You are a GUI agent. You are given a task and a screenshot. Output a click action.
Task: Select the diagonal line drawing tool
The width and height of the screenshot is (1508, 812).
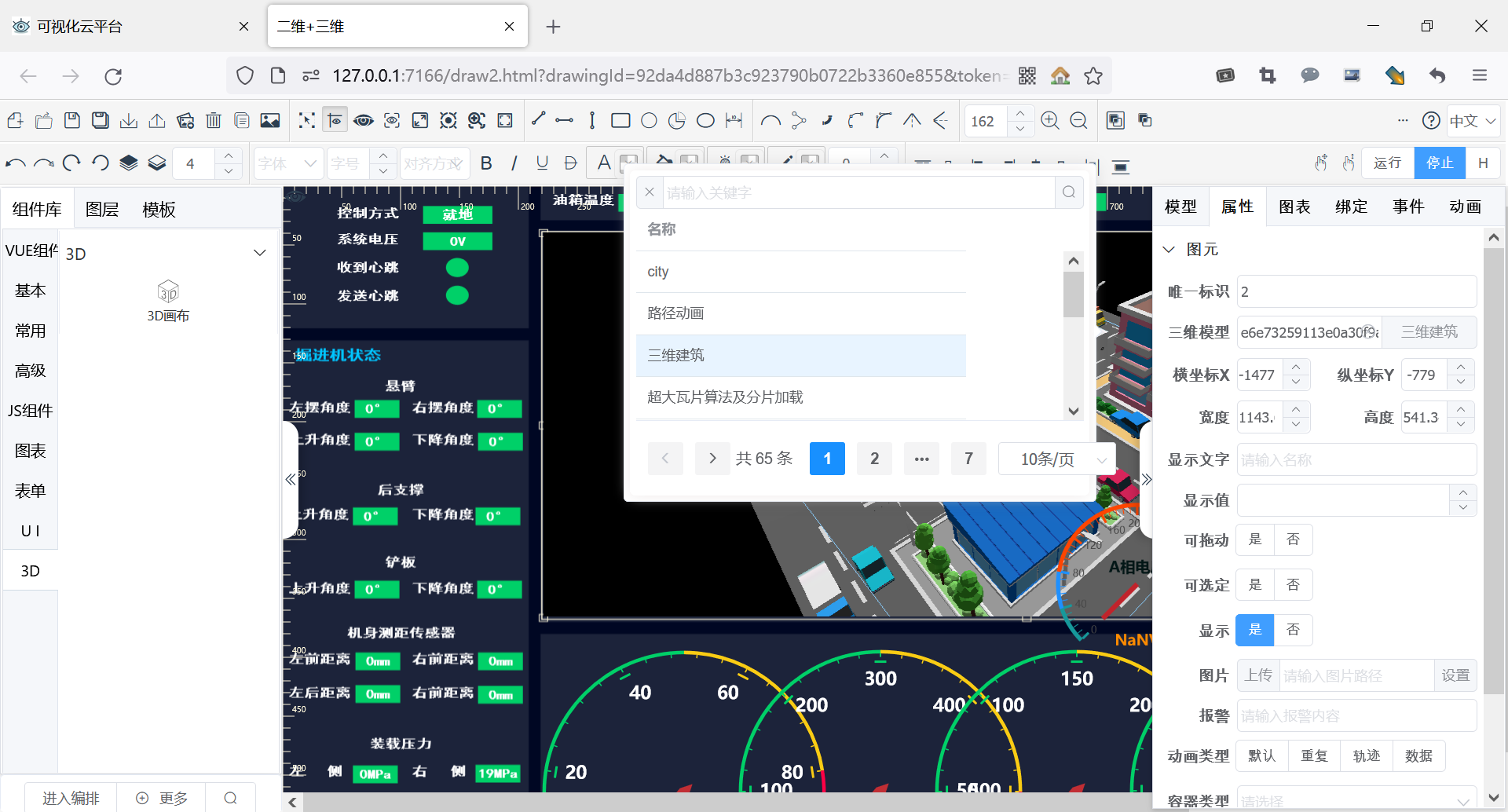538,119
